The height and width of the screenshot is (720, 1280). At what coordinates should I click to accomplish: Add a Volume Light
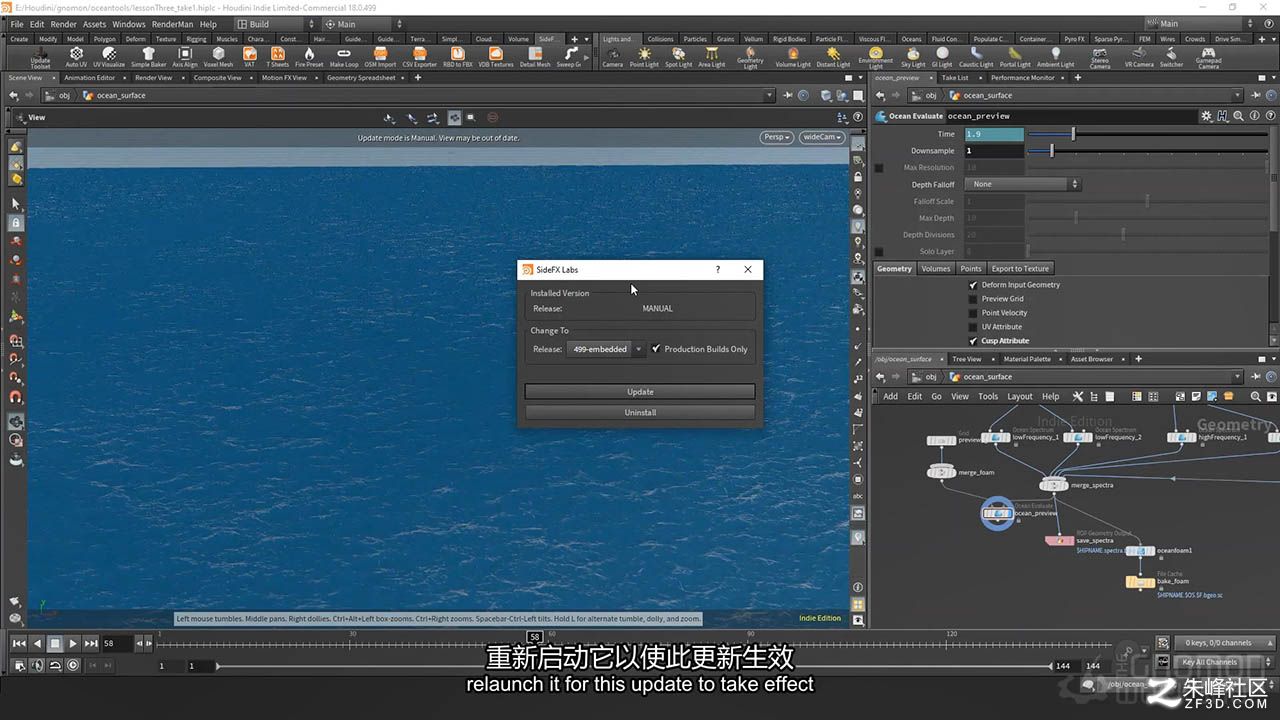pos(793,57)
